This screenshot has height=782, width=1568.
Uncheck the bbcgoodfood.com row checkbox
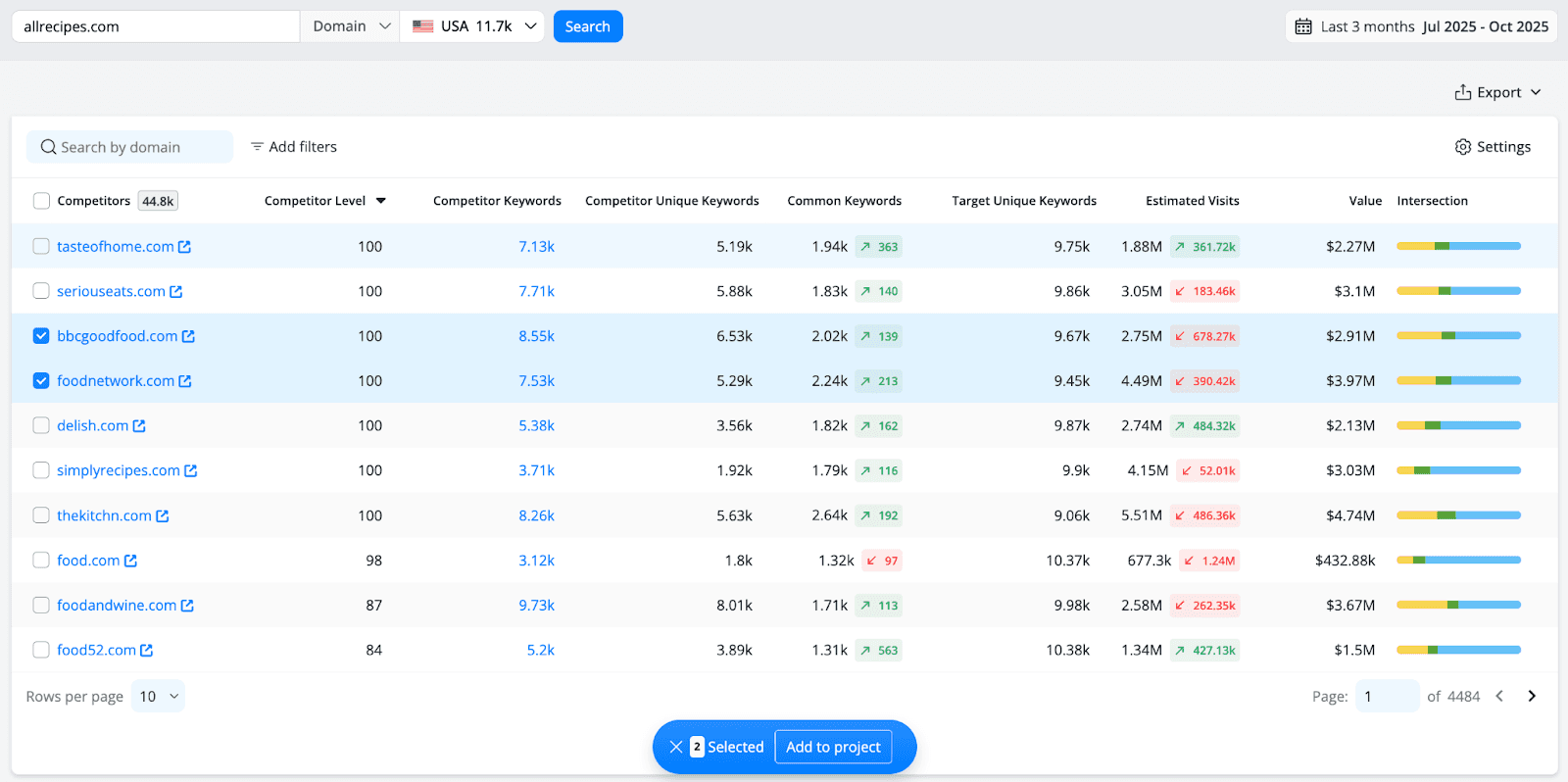[x=41, y=336]
